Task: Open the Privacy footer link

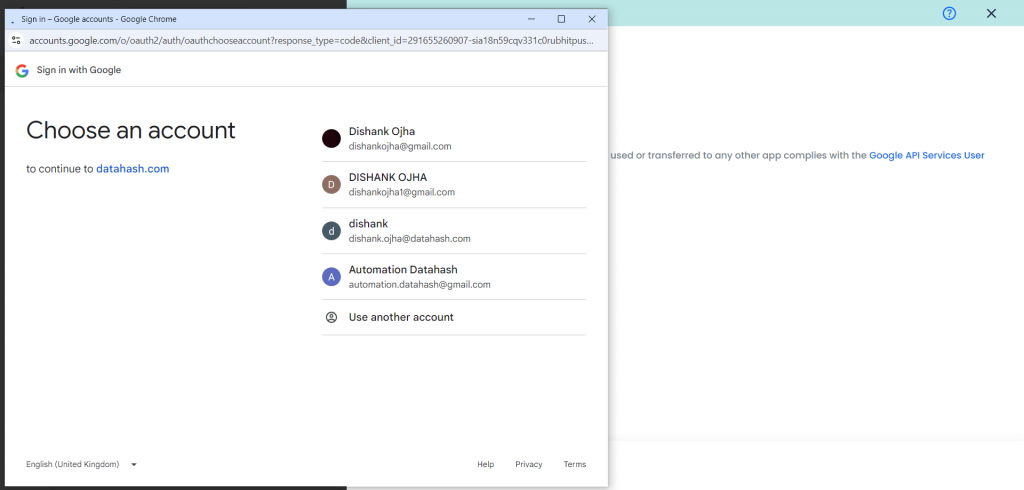Action: [529, 465]
